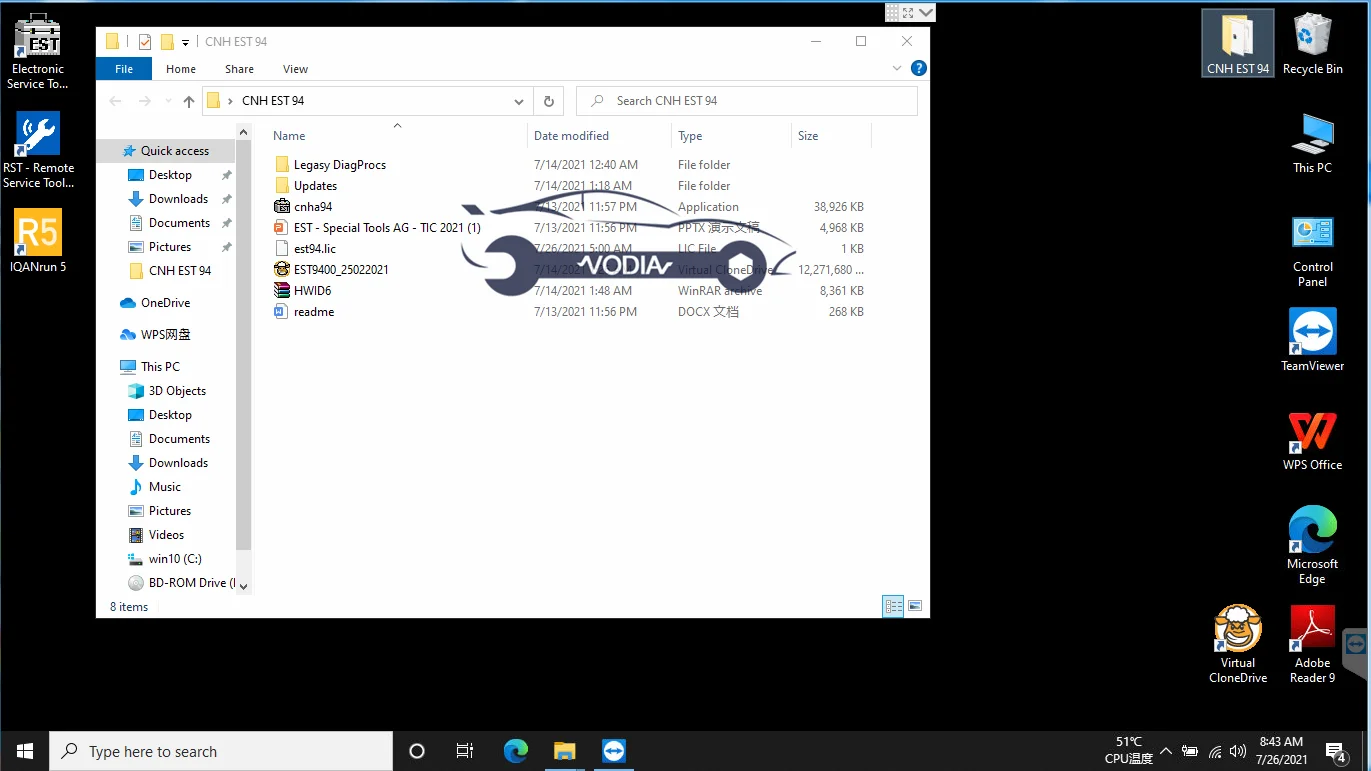Open address bar history dropdown

click(x=518, y=101)
